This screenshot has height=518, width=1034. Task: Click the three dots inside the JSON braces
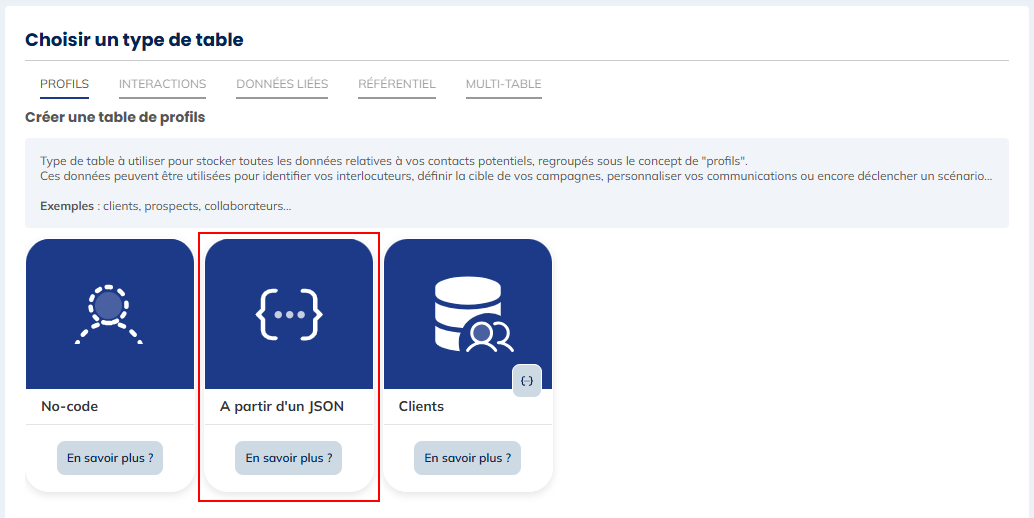pyautogui.click(x=289, y=314)
